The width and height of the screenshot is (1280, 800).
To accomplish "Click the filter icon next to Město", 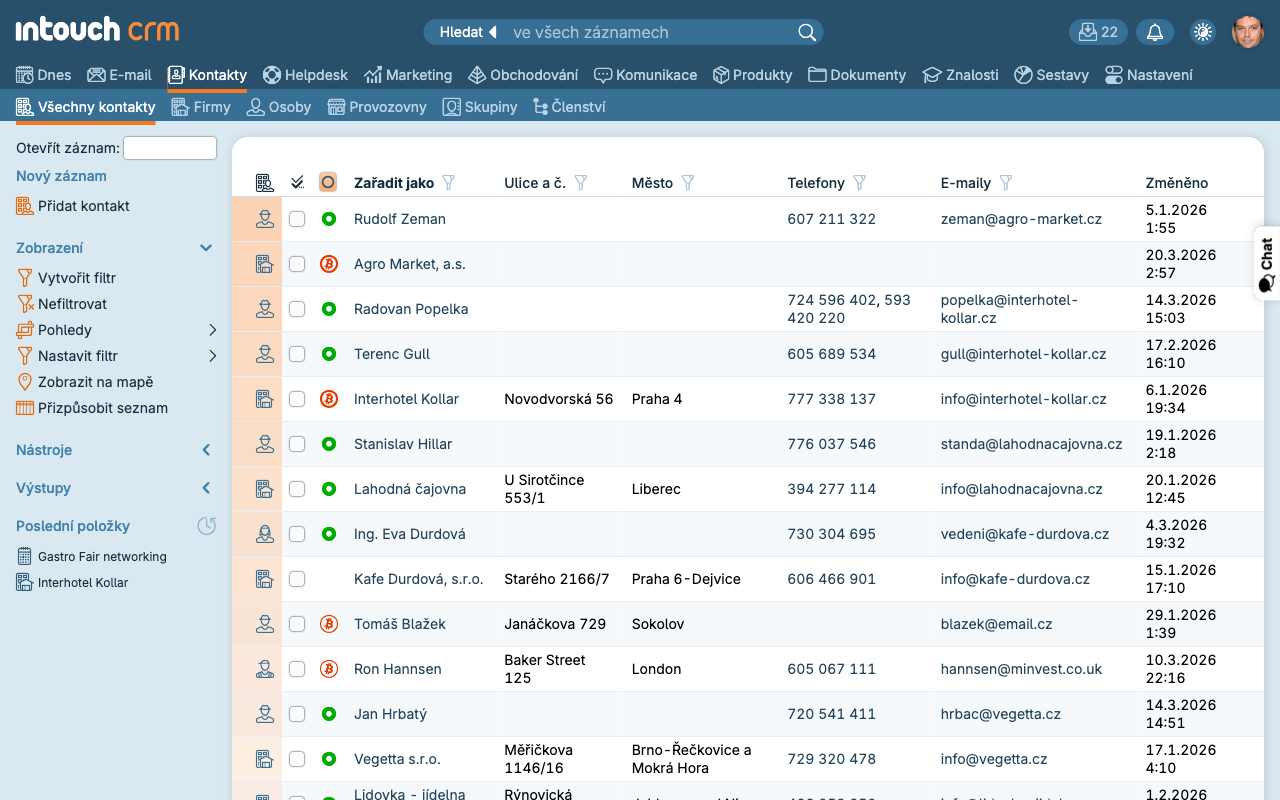I will pos(688,183).
